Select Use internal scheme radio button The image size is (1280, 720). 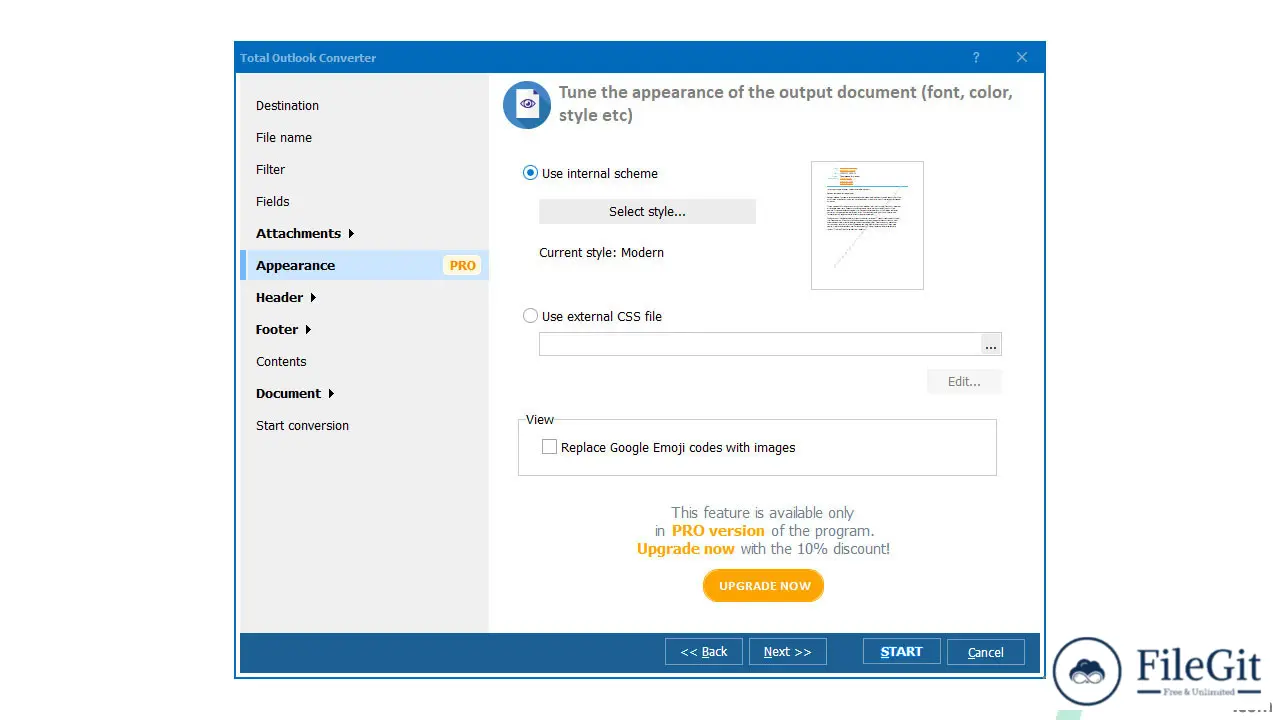point(530,173)
